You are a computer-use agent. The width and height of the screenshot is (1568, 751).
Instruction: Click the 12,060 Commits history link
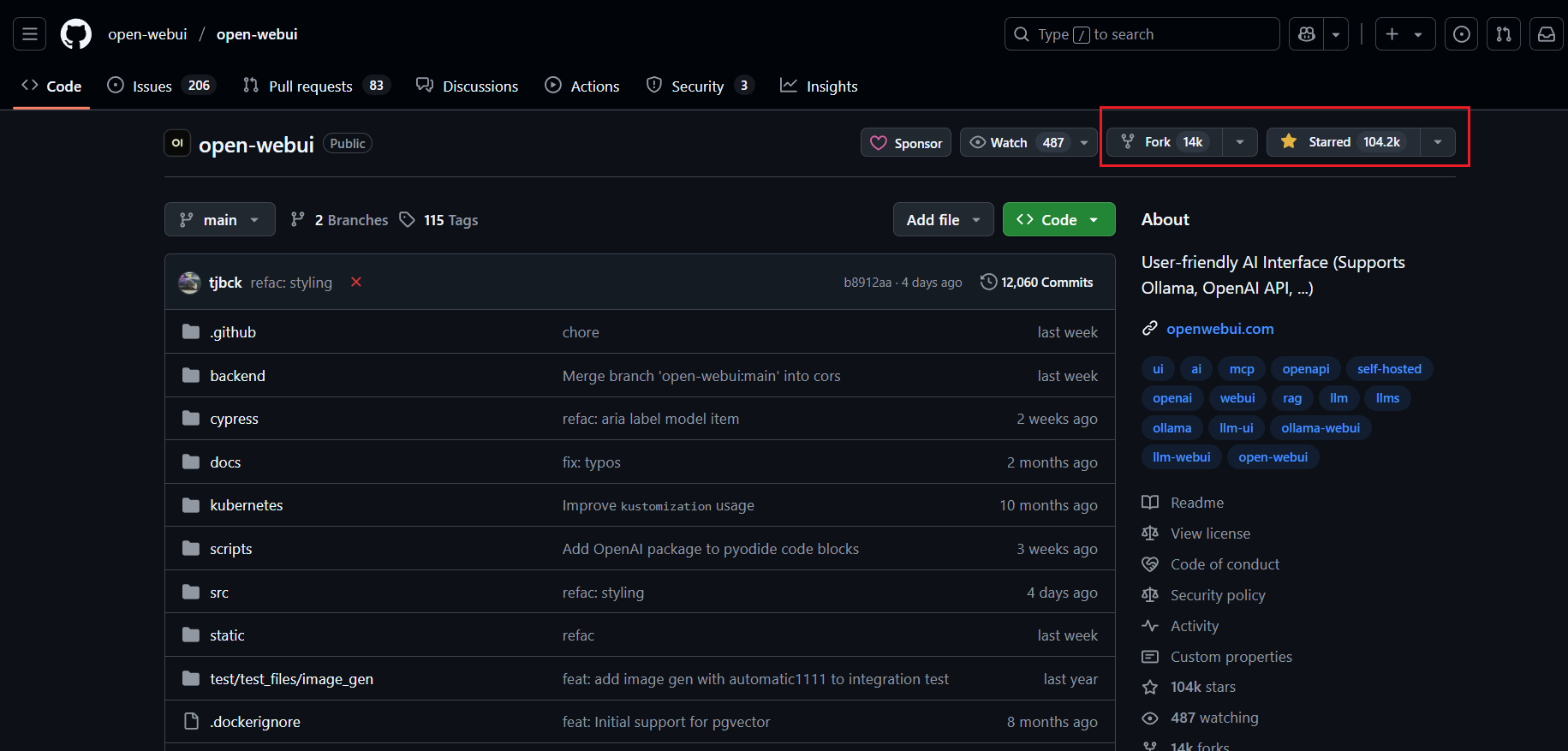pyautogui.click(x=1037, y=282)
